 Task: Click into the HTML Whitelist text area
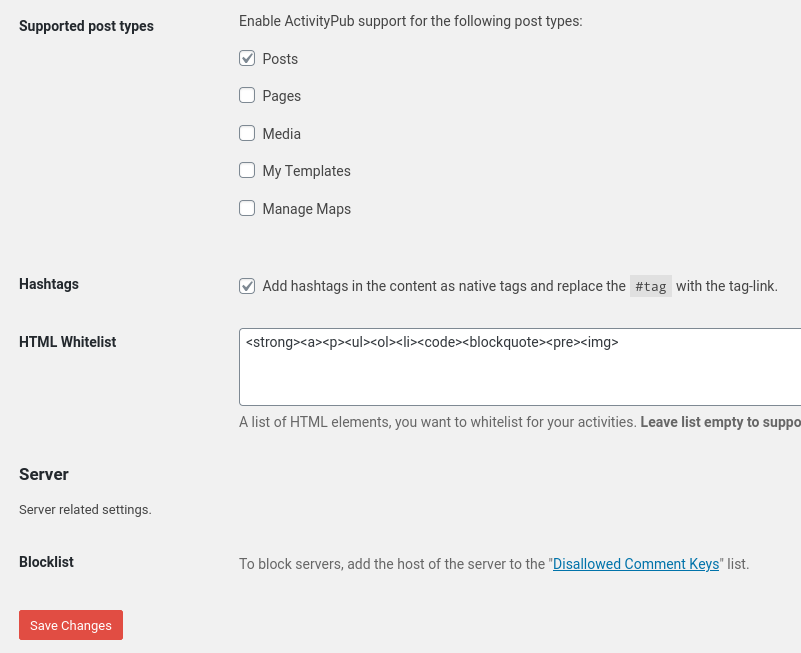click(x=520, y=367)
